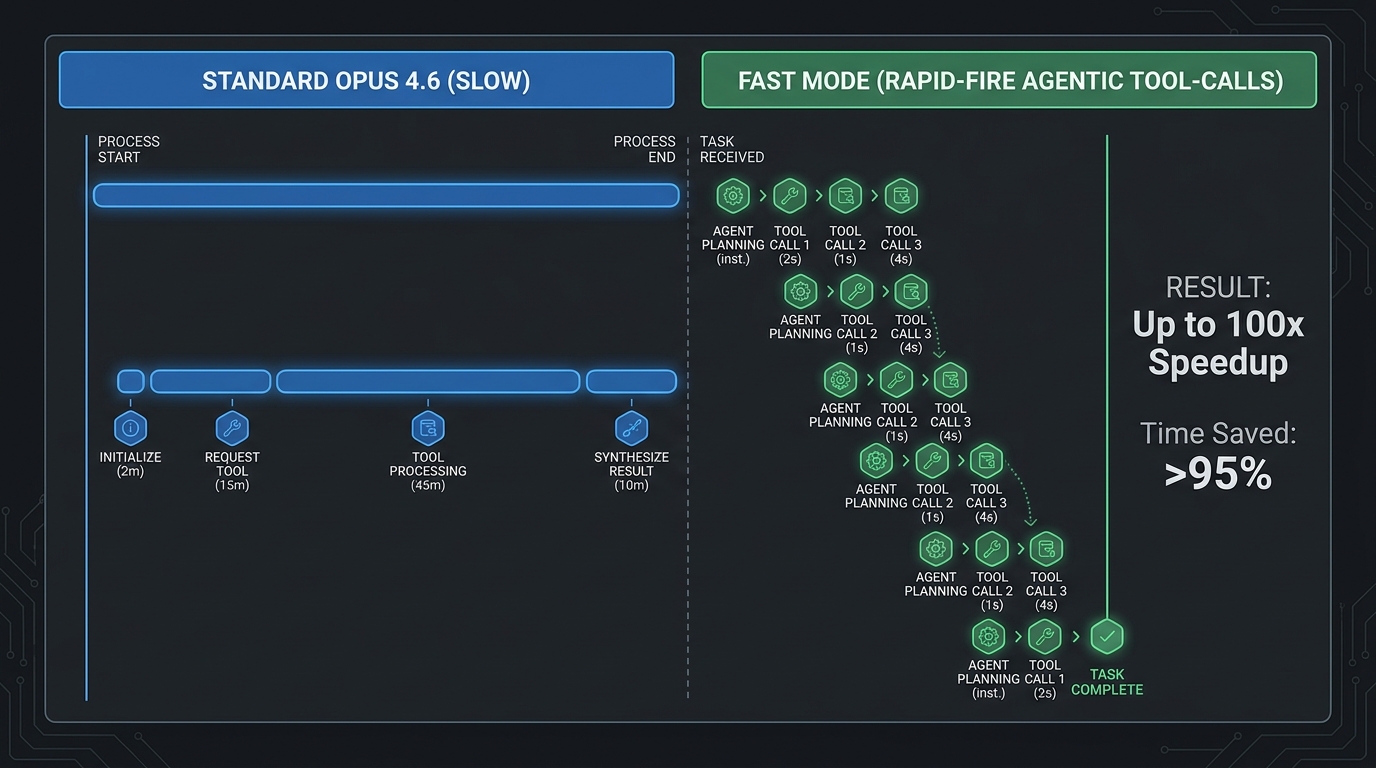Select the Process End label on the slow timeline

click(644, 149)
